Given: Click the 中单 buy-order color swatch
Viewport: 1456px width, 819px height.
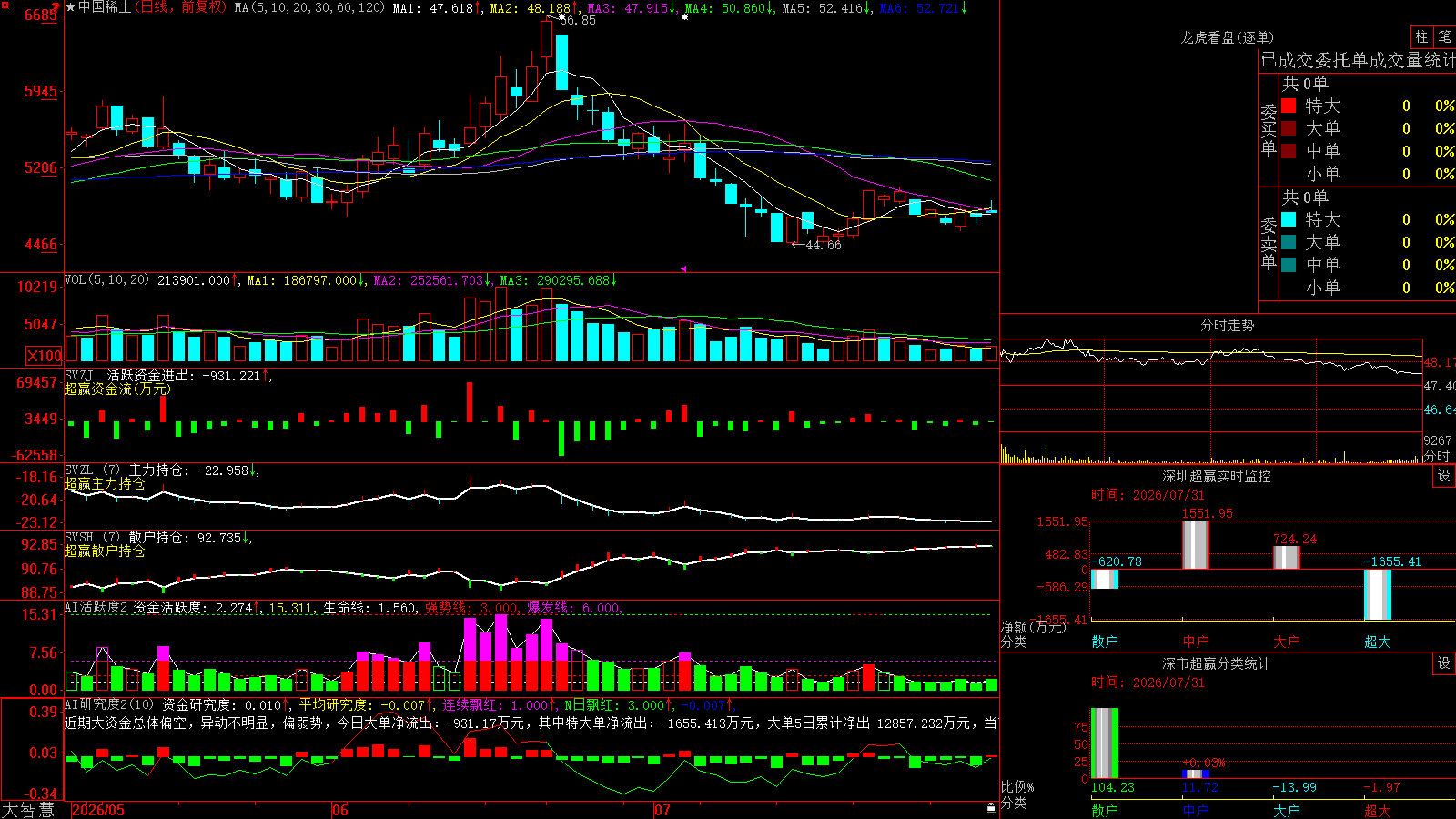Looking at the screenshot, I should click(1289, 151).
